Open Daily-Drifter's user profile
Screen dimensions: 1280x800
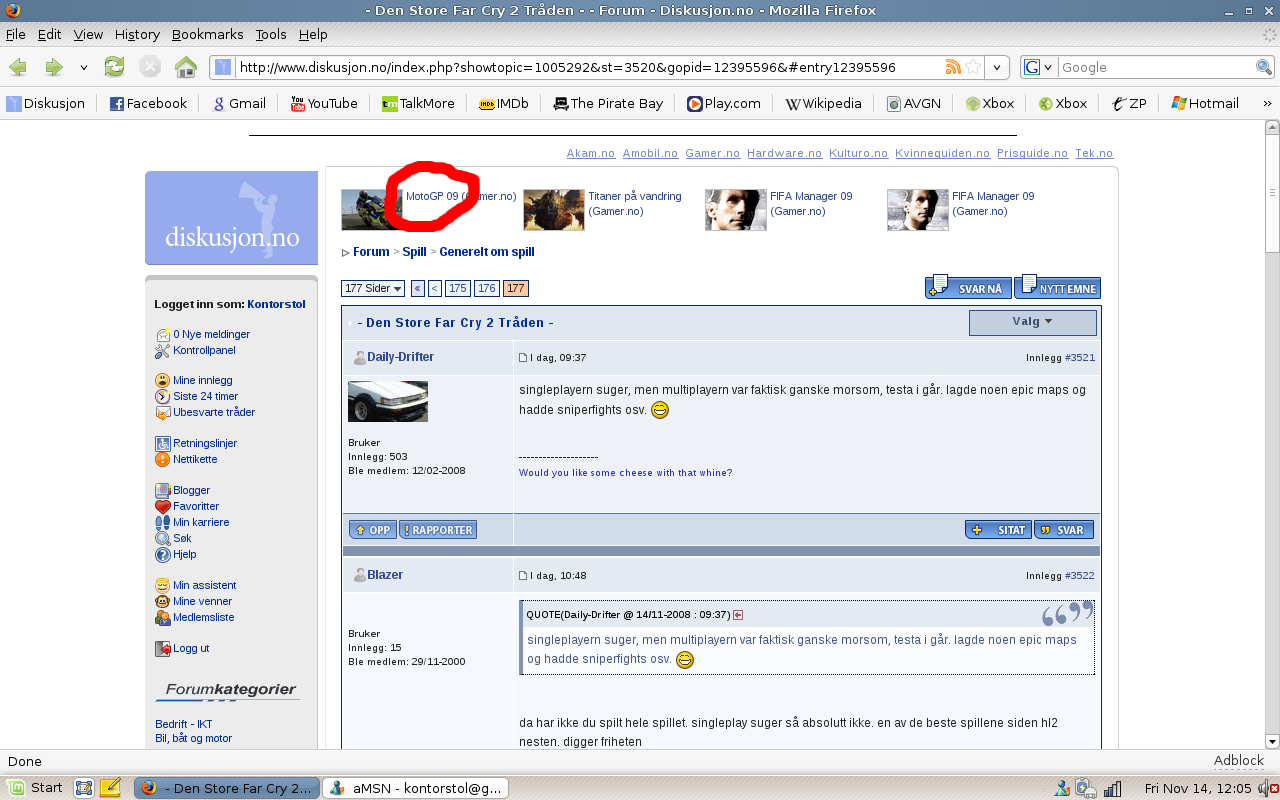tap(400, 357)
